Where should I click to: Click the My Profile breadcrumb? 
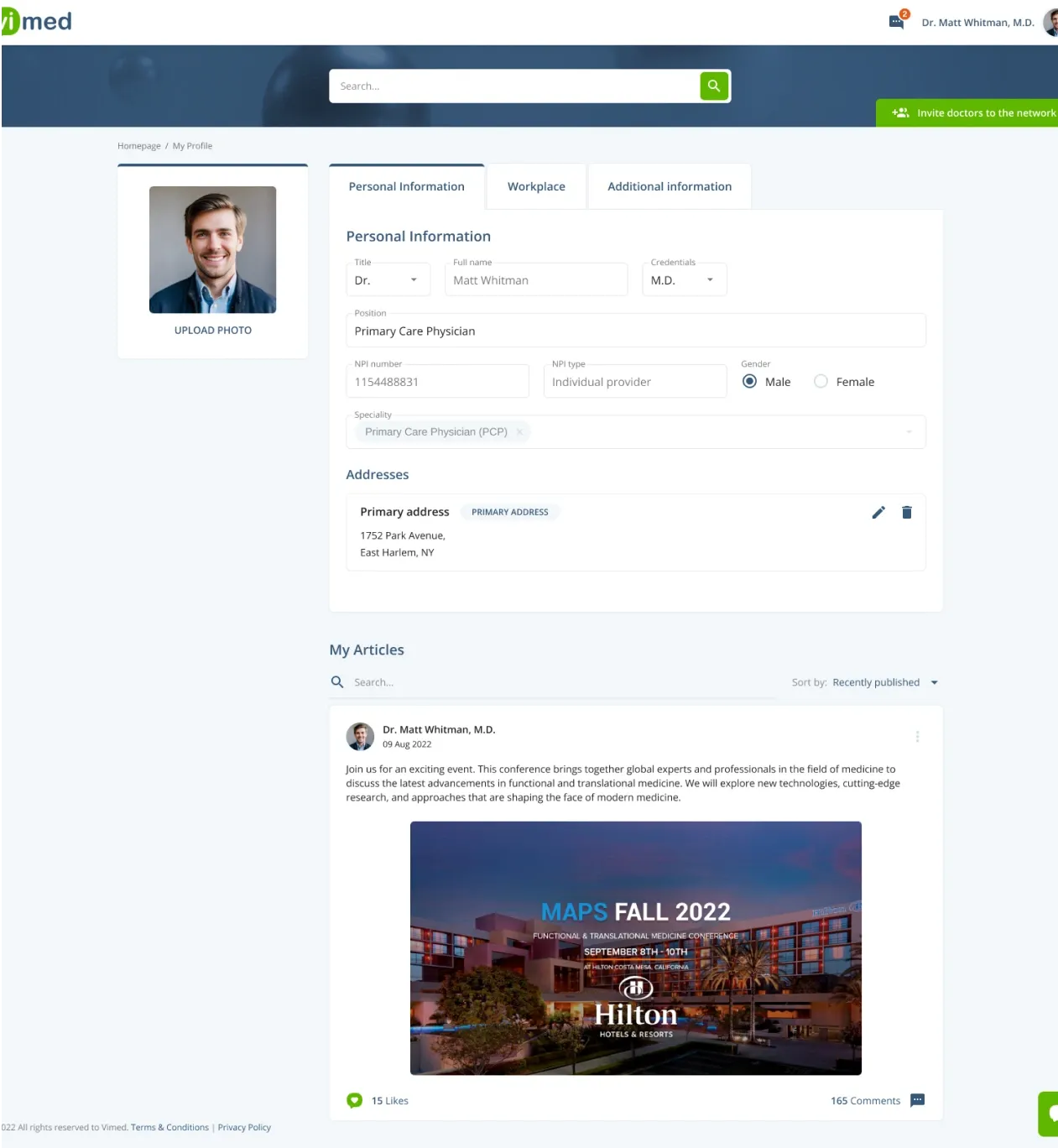point(192,145)
